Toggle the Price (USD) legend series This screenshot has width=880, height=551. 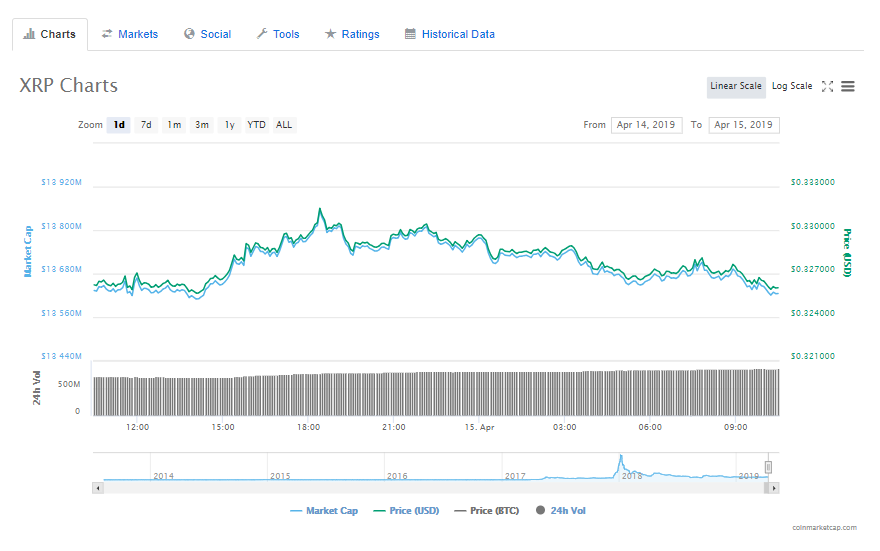point(406,511)
